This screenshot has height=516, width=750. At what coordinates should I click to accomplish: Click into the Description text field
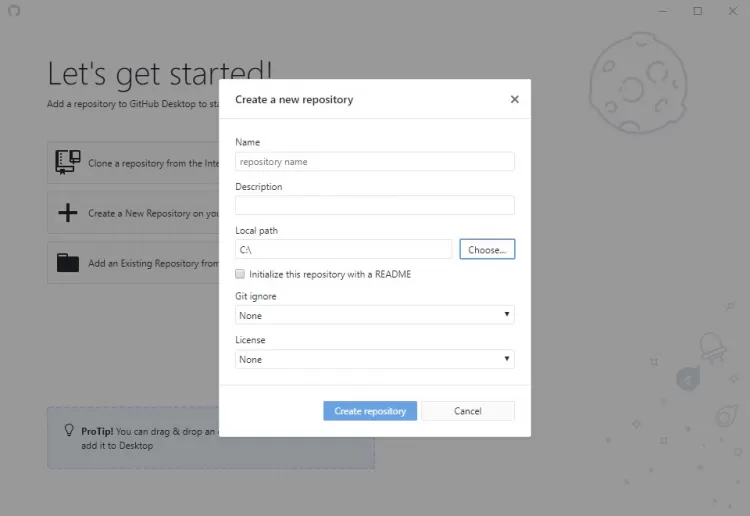click(x=374, y=205)
